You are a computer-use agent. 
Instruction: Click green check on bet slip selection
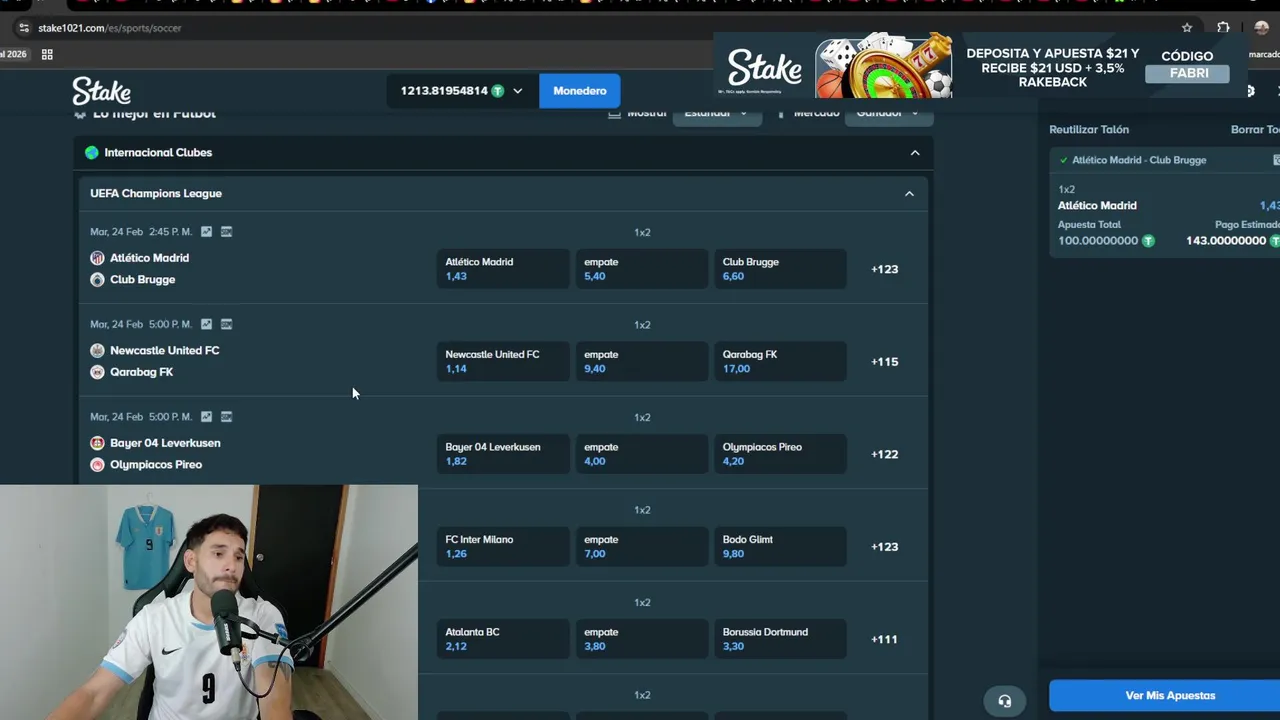(1063, 160)
